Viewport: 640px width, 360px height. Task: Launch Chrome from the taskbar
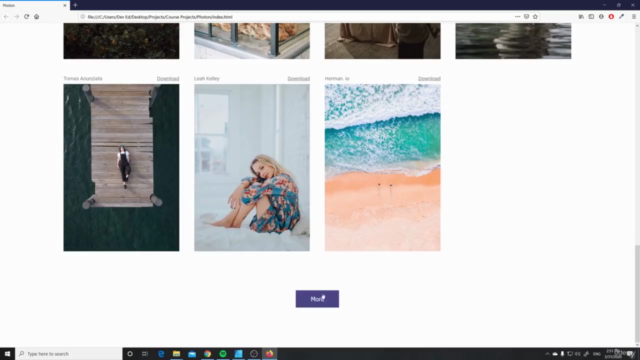(x=207, y=353)
